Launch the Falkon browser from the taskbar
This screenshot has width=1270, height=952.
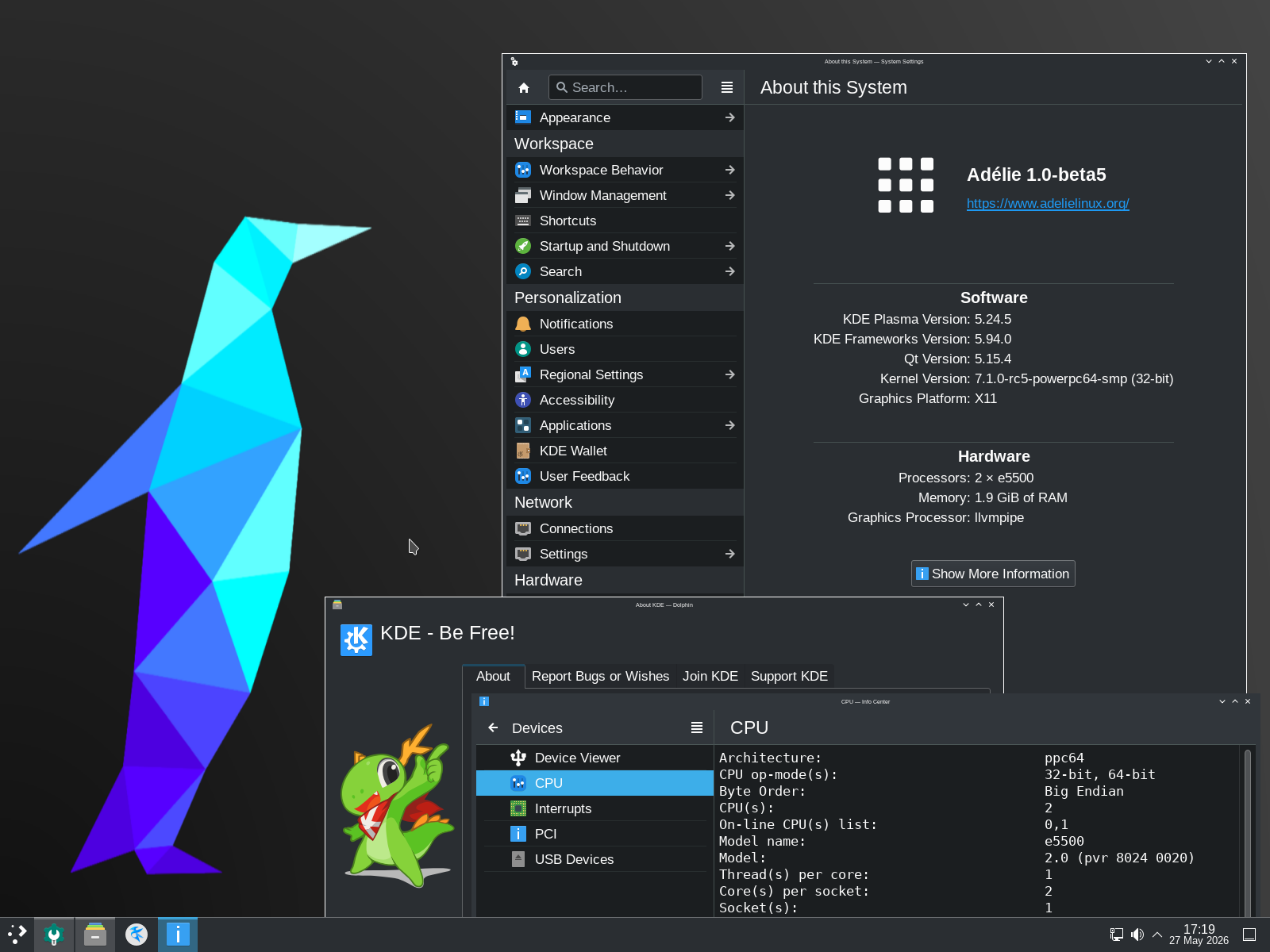point(137,935)
